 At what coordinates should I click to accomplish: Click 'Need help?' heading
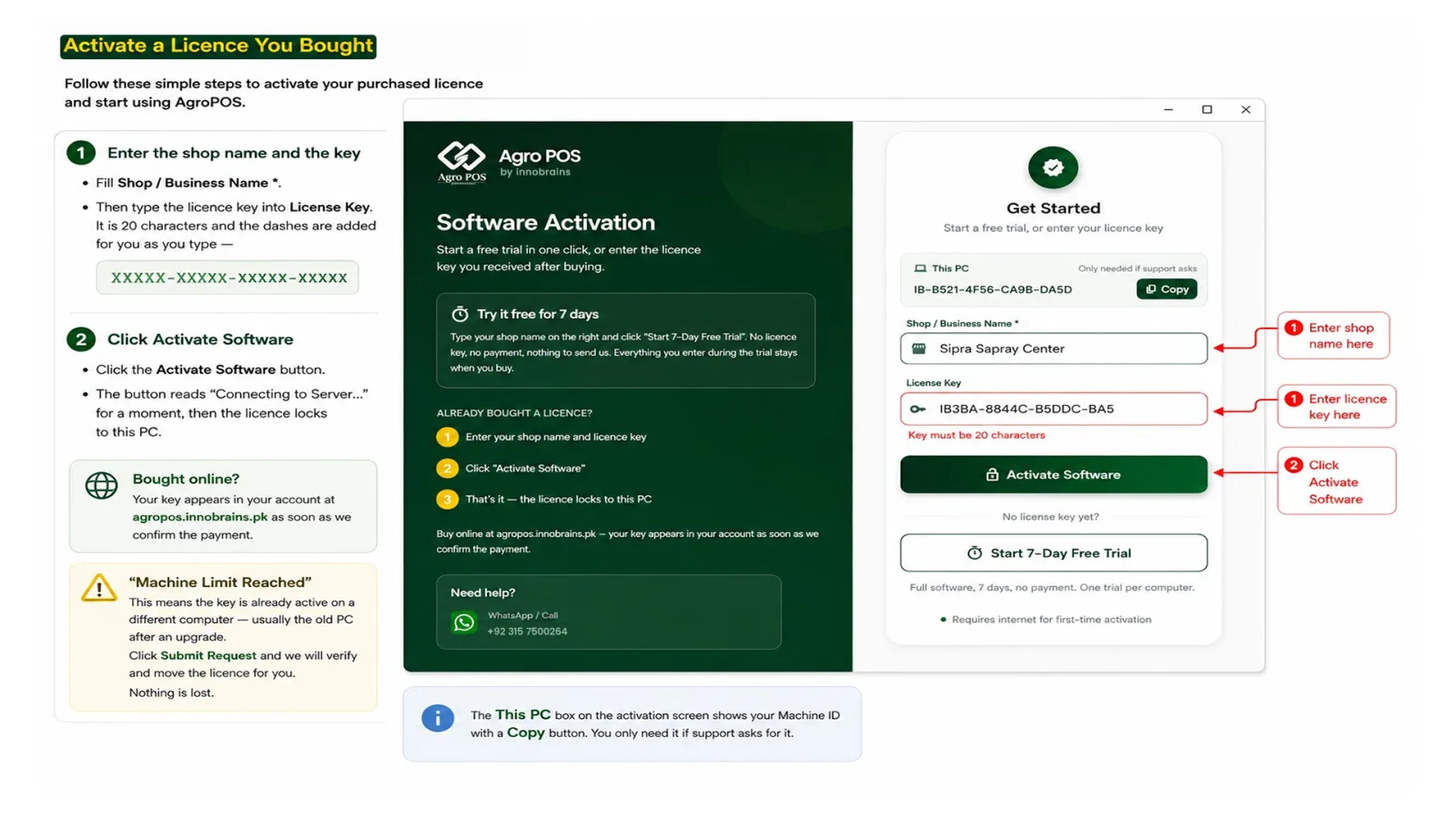[482, 592]
